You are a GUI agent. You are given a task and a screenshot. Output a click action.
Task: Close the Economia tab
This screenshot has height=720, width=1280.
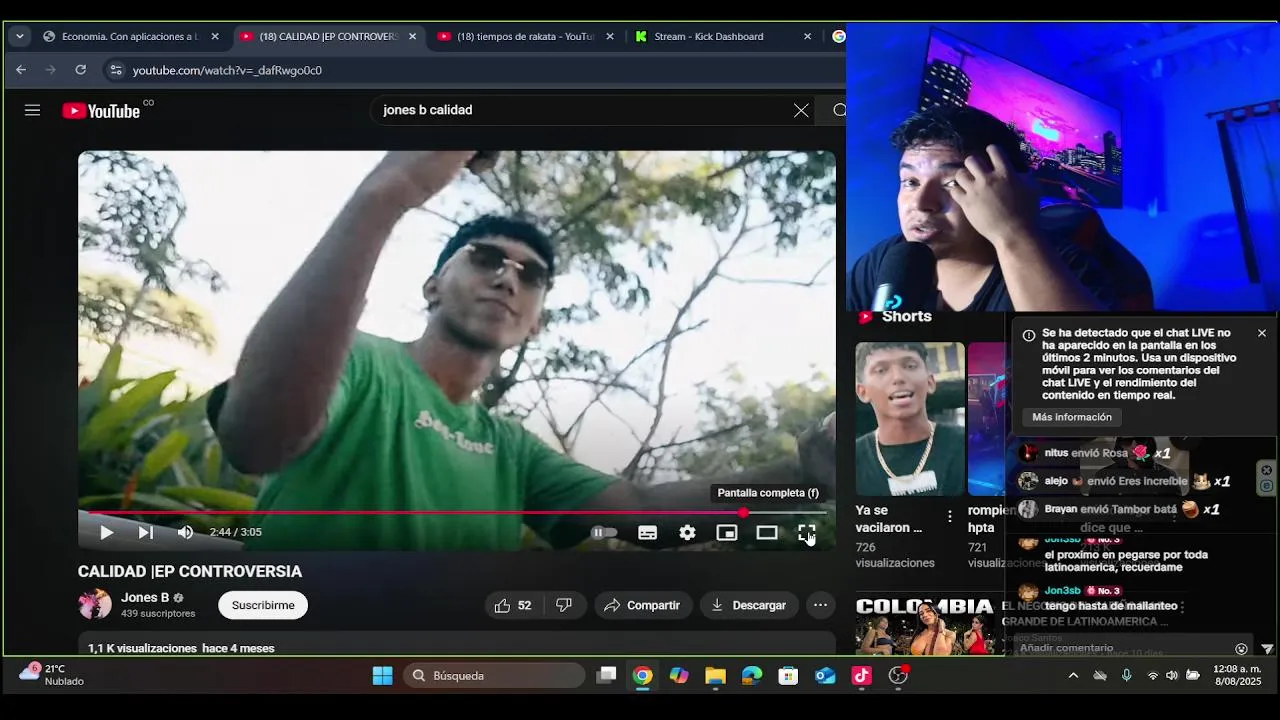214,36
